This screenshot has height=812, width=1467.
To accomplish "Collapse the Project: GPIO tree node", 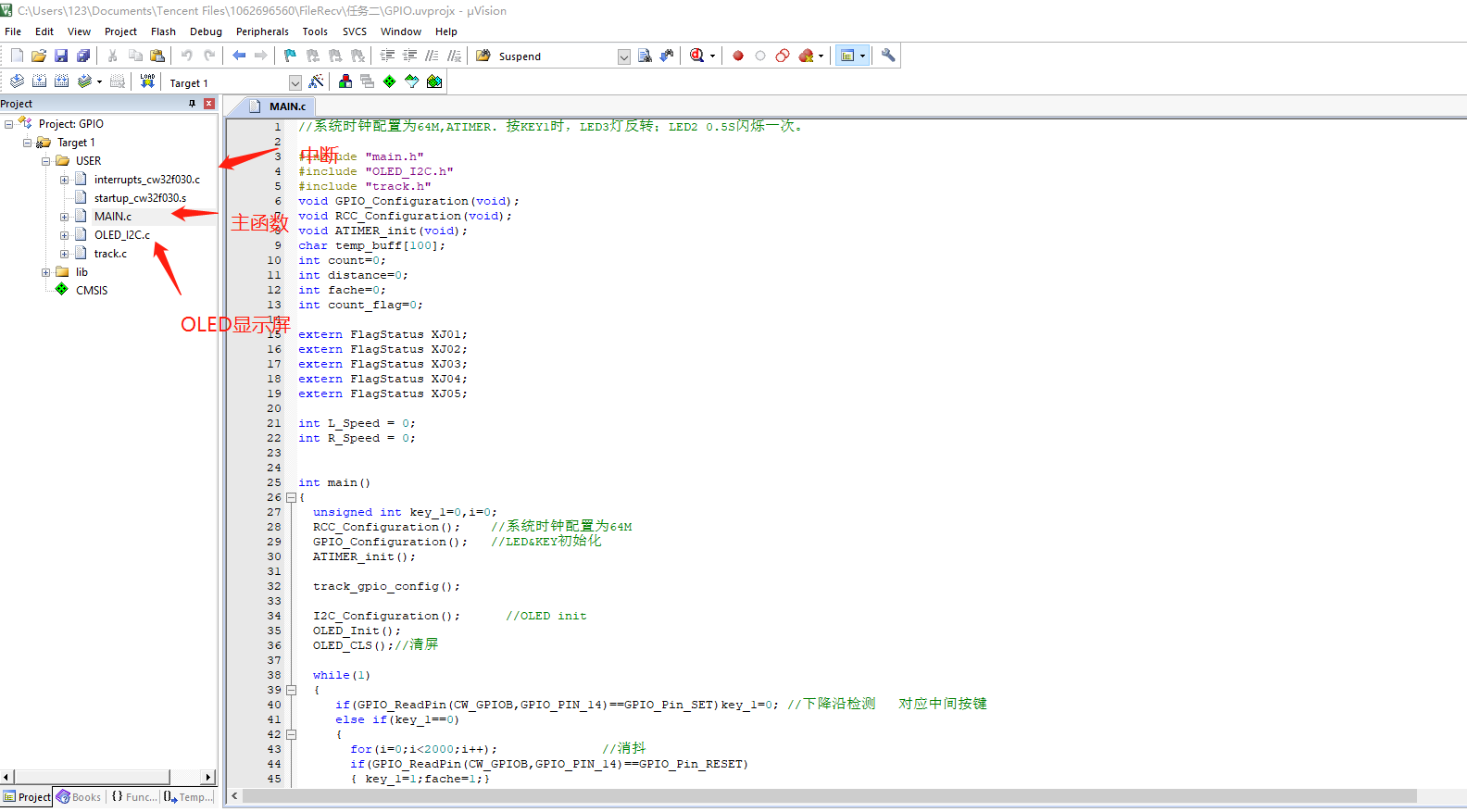I will click(x=8, y=124).
